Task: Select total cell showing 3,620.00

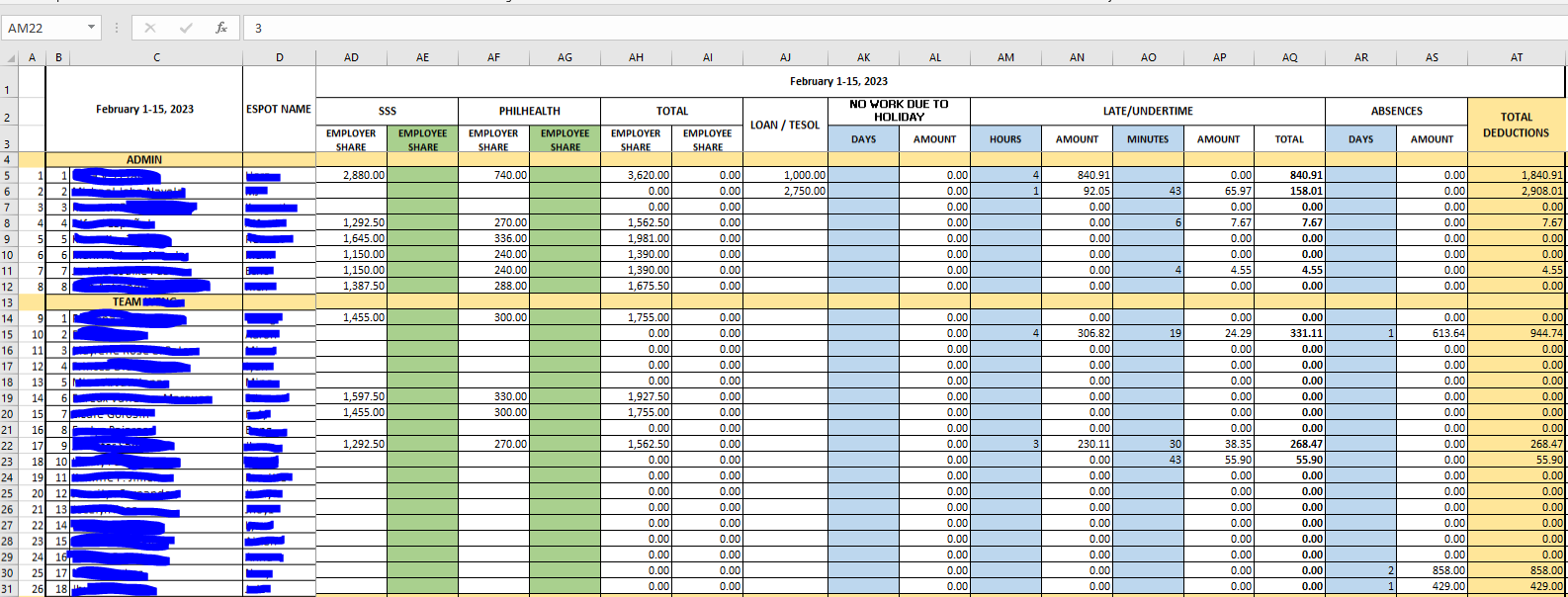Action: coord(636,175)
